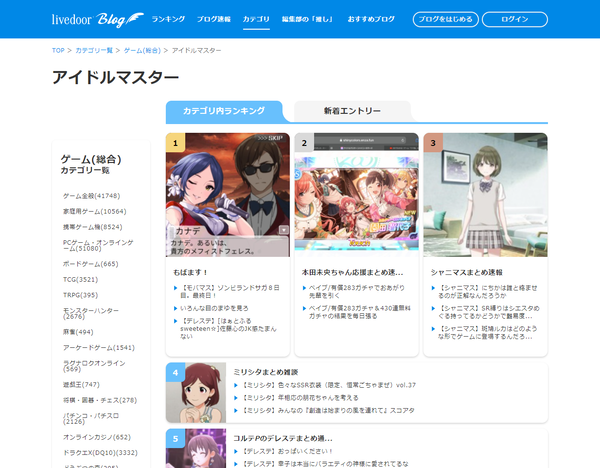Open 430連無料ガチャ article link
The height and width of the screenshot is (468, 600).
click(x=360, y=312)
